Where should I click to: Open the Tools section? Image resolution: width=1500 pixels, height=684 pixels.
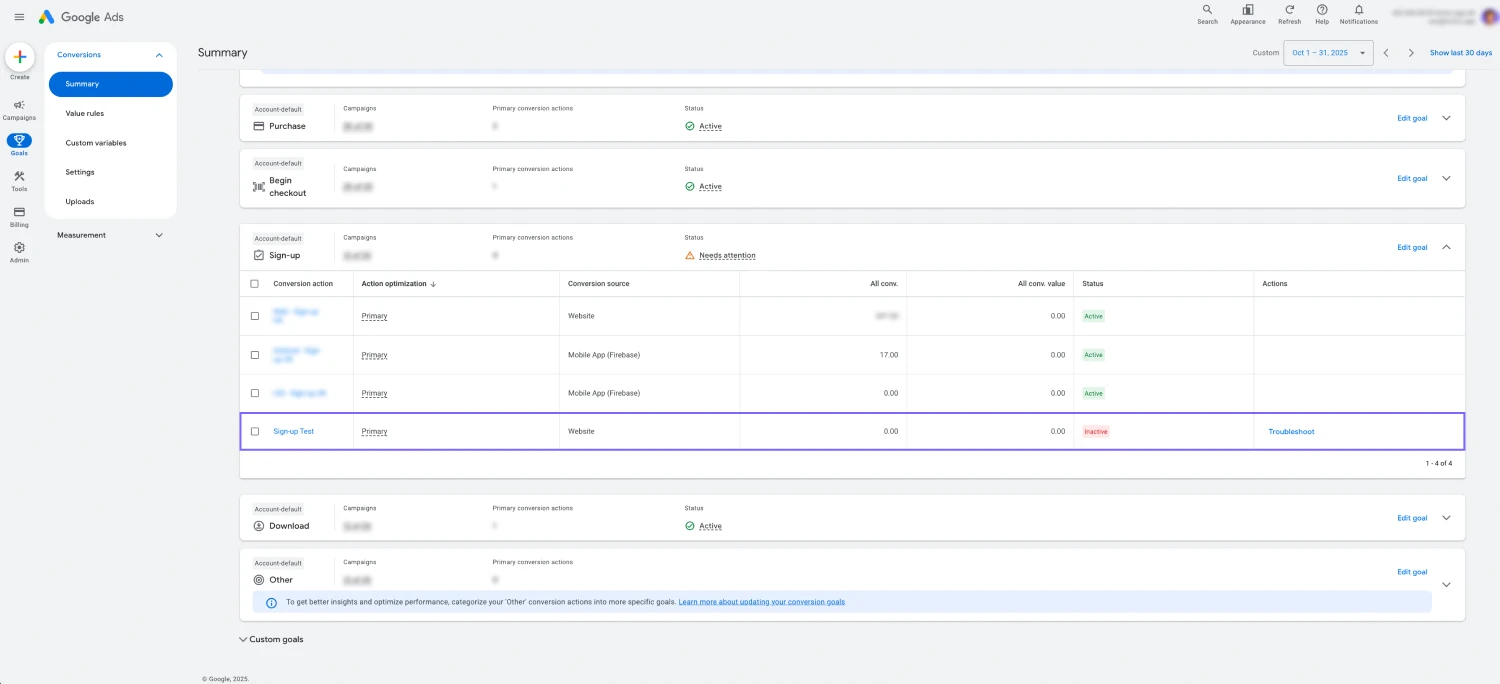(x=19, y=180)
